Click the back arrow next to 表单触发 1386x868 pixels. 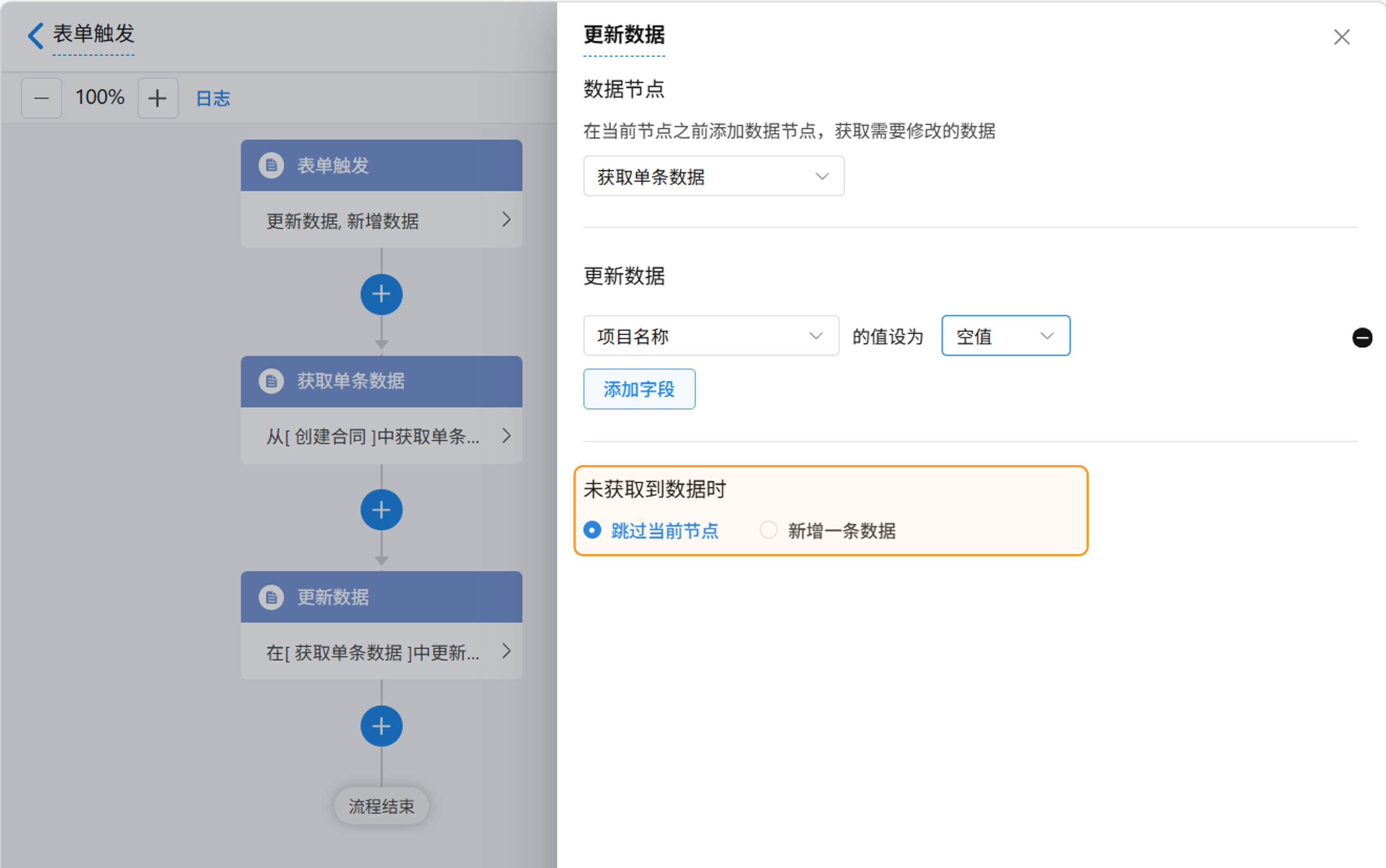coord(36,36)
